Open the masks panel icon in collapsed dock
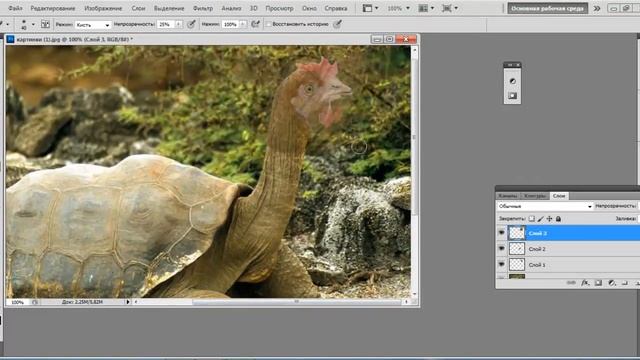640x360 pixels. coord(512,96)
